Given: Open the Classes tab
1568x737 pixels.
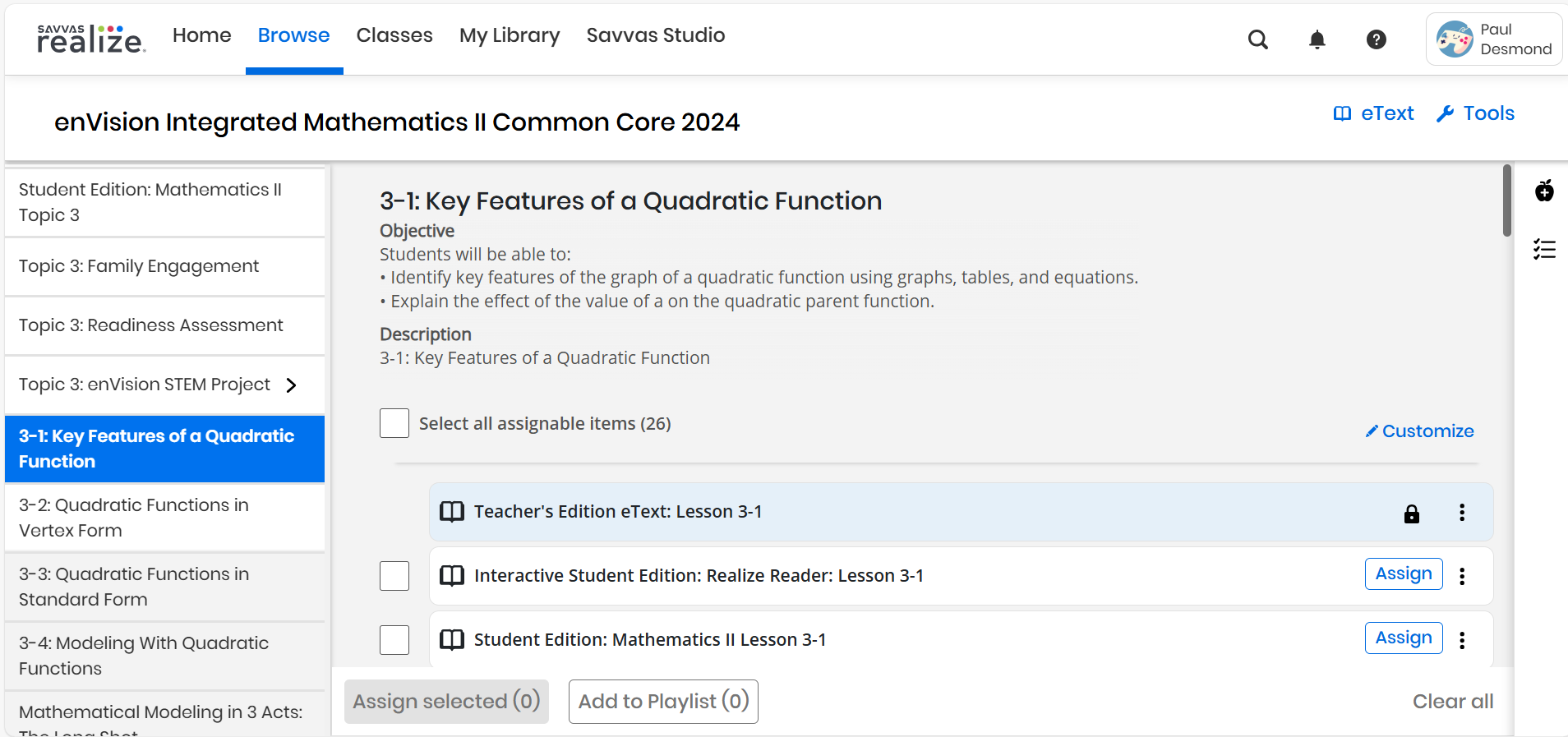Looking at the screenshot, I should point(394,35).
